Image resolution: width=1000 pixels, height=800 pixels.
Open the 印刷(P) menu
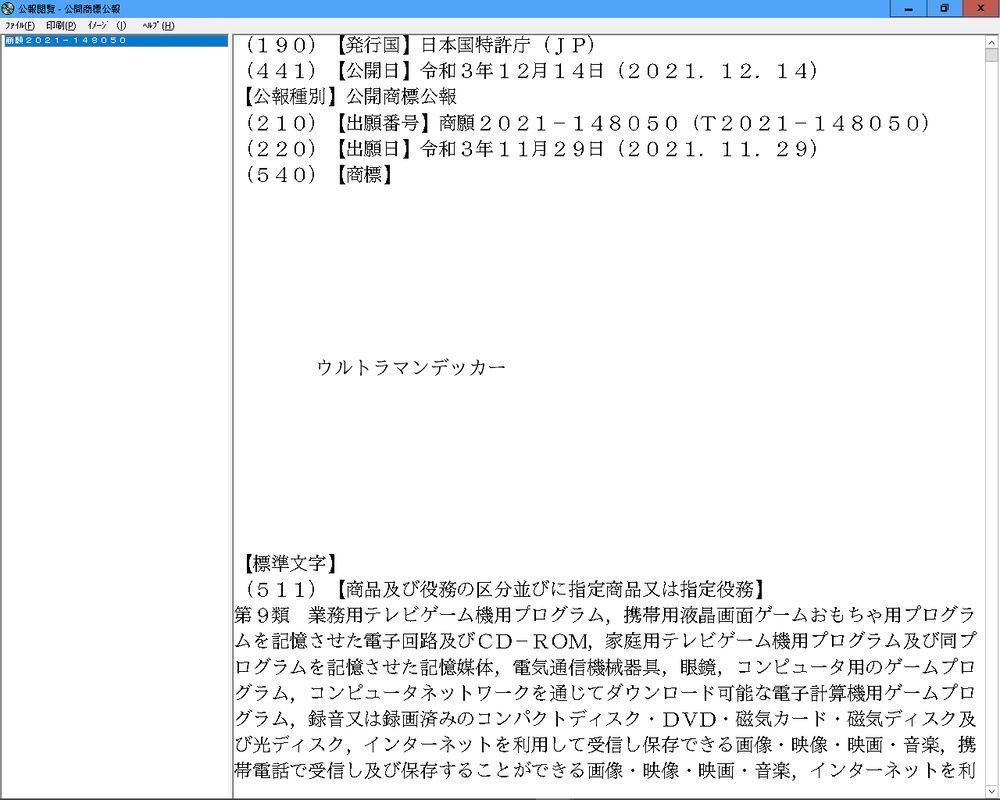click(60, 25)
